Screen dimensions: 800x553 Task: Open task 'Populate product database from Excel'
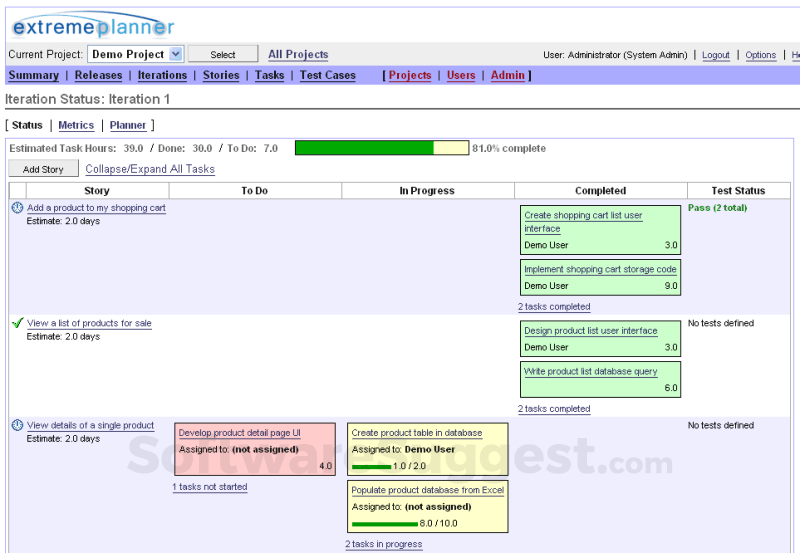[x=428, y=490]
